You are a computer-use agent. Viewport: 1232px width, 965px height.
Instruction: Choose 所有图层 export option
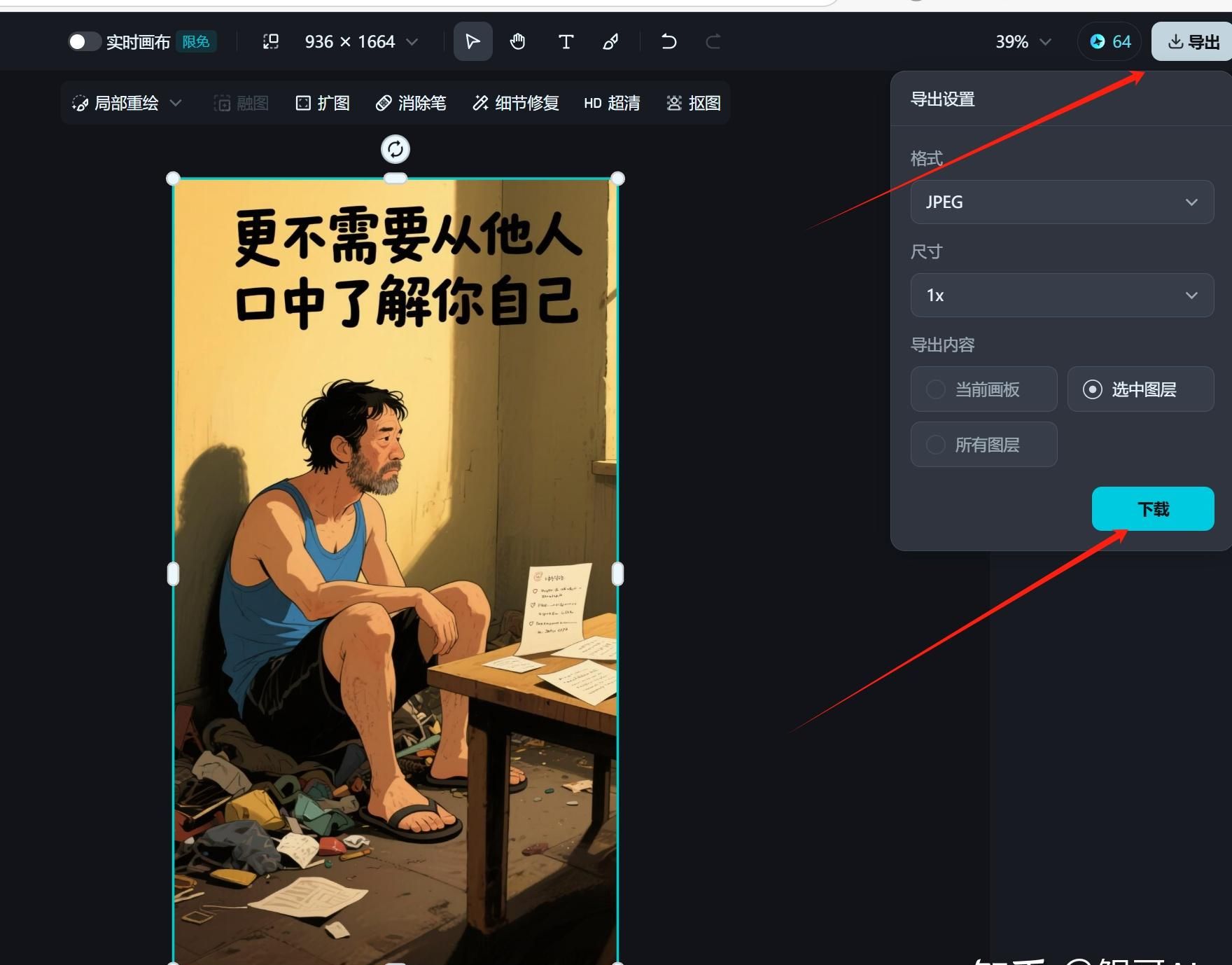pyautogui.click(x=983, y=445)
